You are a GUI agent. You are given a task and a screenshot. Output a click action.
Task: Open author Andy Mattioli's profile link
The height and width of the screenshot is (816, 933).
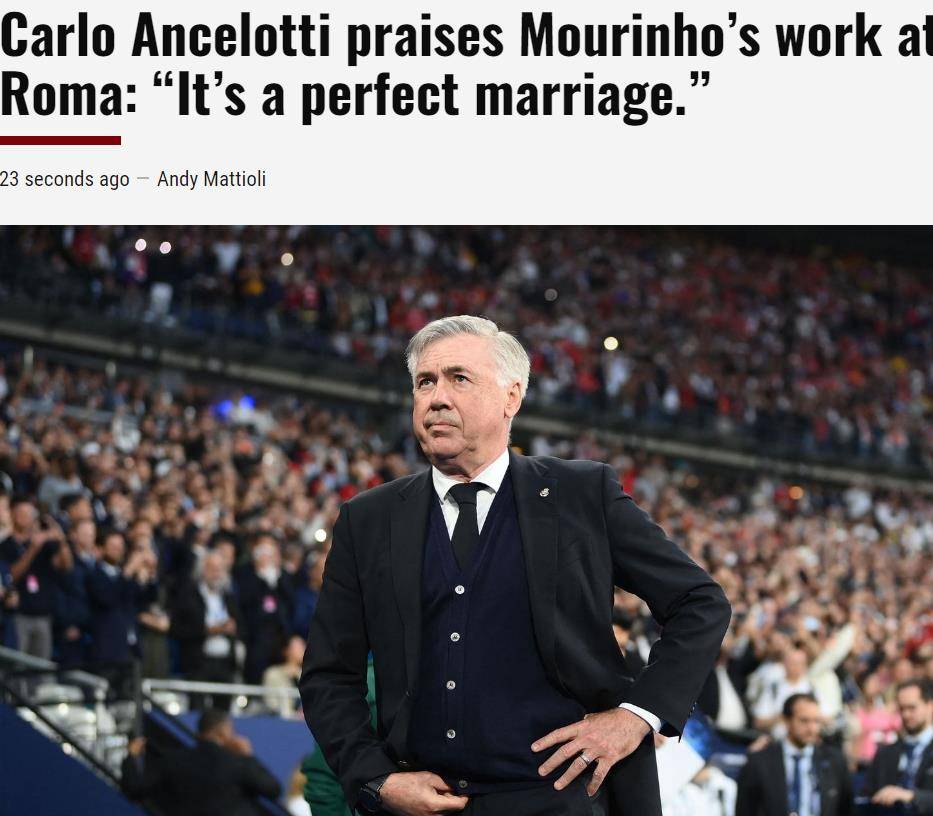pos(211,179)
